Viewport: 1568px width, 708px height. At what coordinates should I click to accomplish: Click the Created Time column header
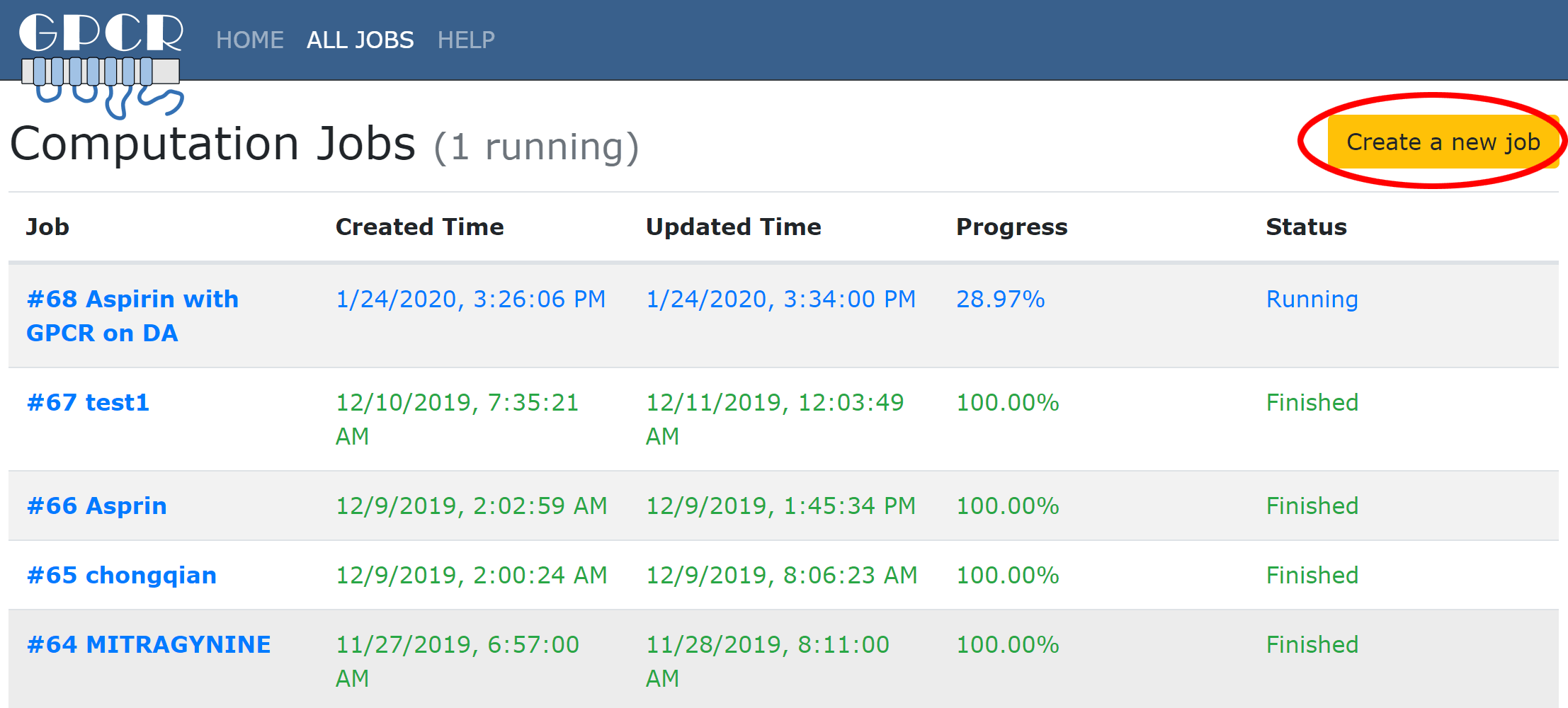(x=419, y=227)
